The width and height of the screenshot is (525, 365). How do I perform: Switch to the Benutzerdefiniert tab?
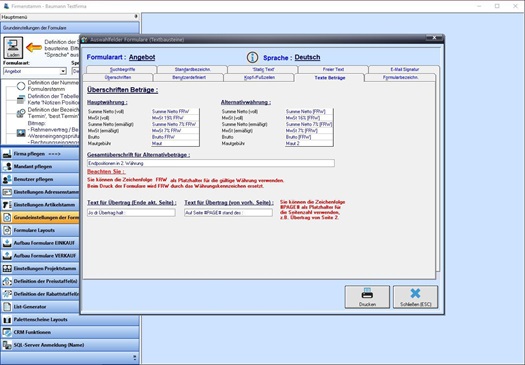tap(189, 77)
